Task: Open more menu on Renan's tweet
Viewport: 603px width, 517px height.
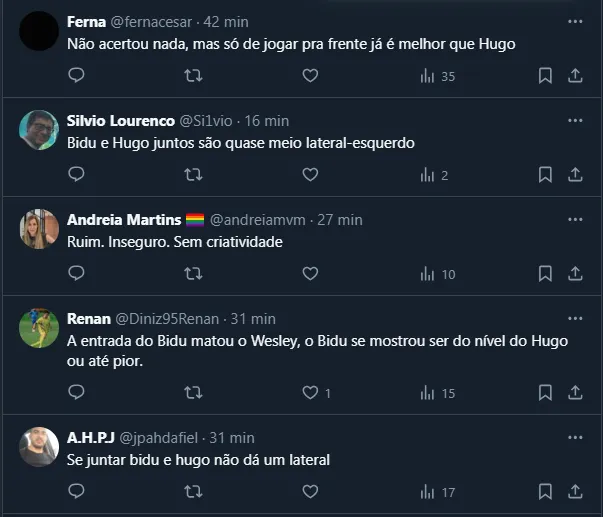Action: pos(575,318)
